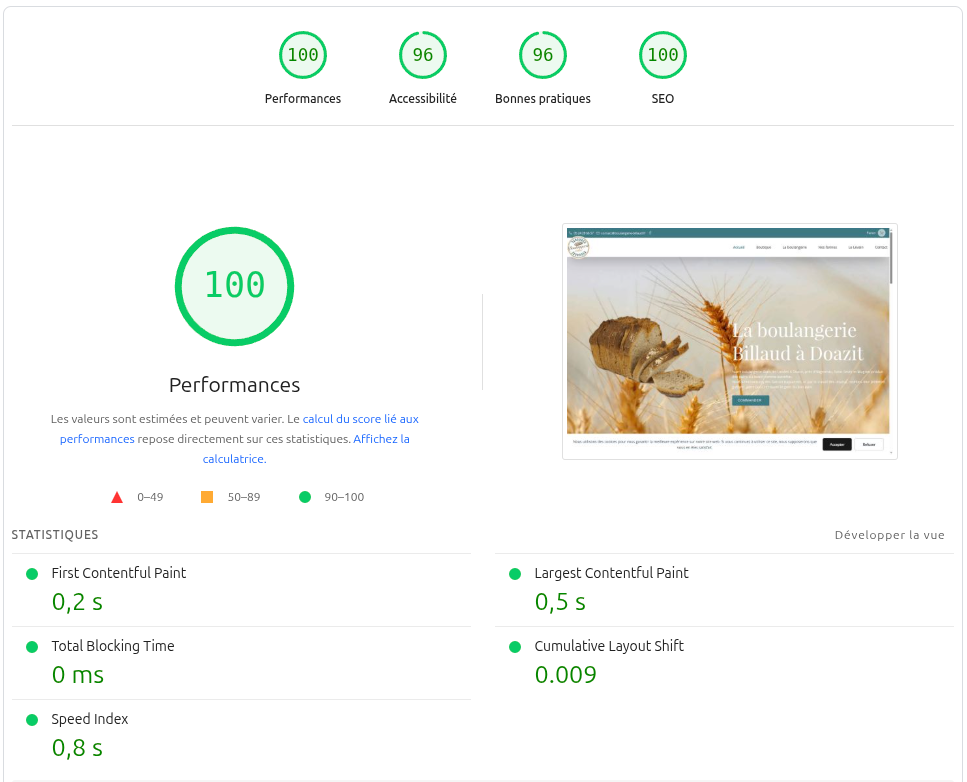Click the orange square in the 50–89 legend
967x782 pixels.
pyautogui.click(x=206, y=496)
